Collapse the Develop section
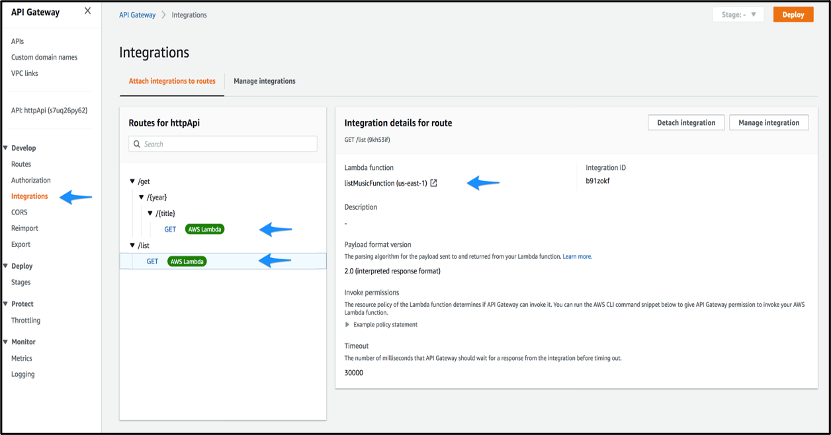The height and width of the screenshot is (435, 831). 5,148
